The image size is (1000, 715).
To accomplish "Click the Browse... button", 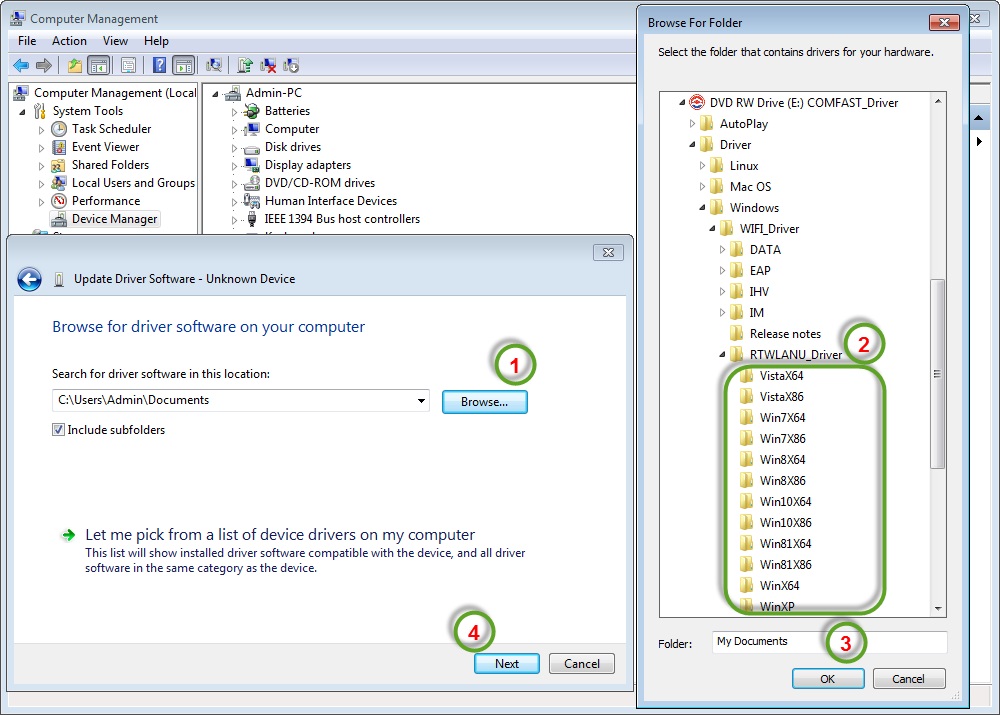I will tap(484, 401).
